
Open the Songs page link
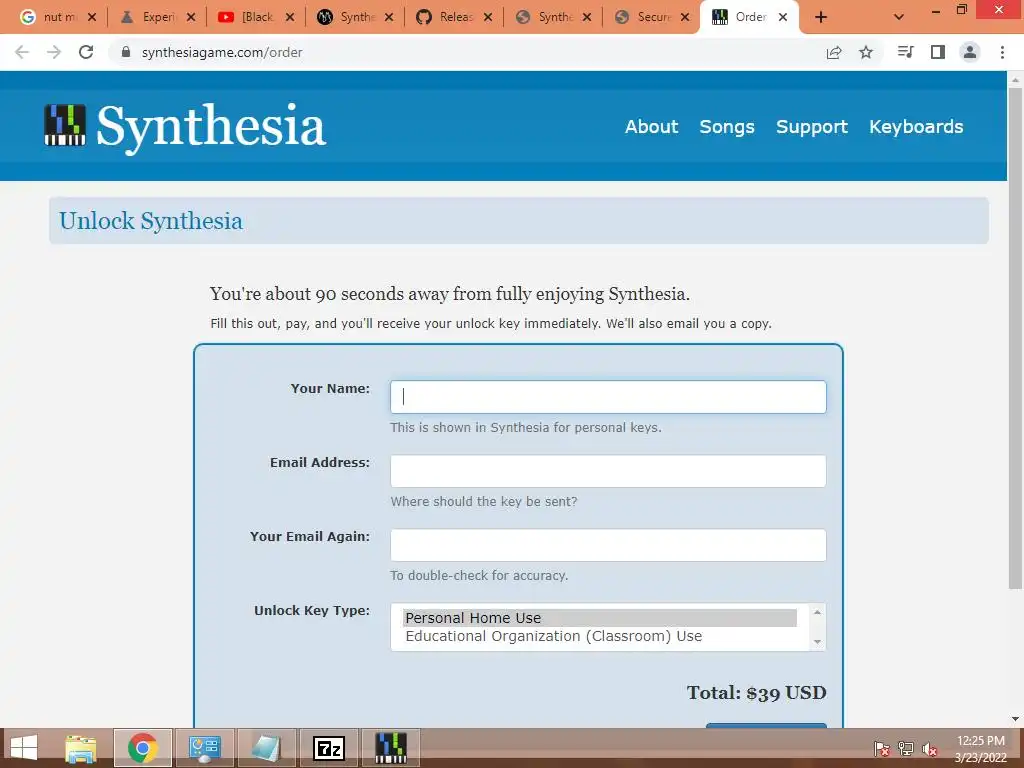[727, 127]
